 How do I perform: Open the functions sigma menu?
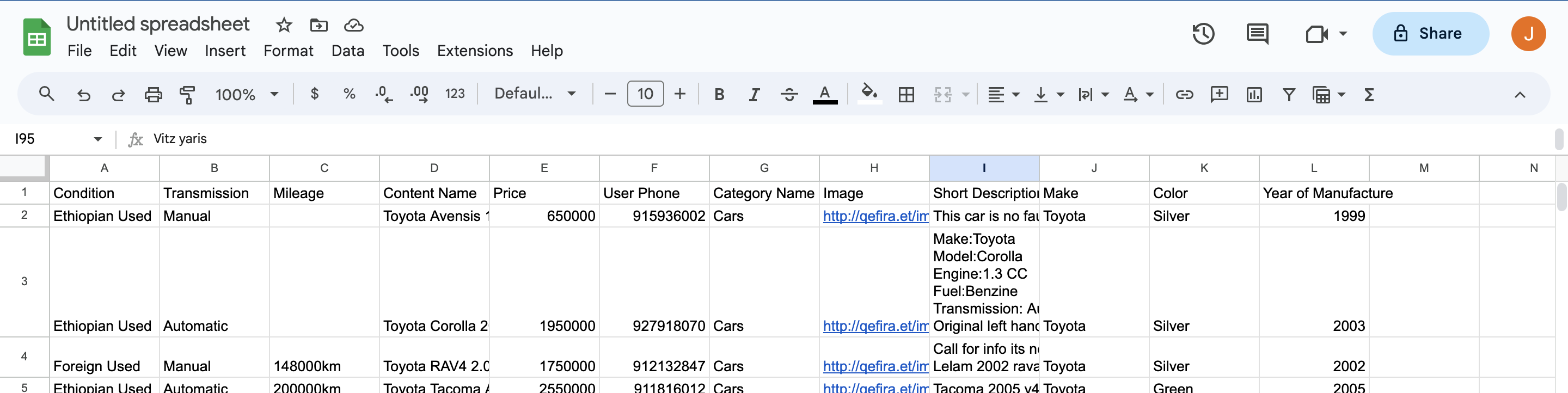pos(1369,94)
